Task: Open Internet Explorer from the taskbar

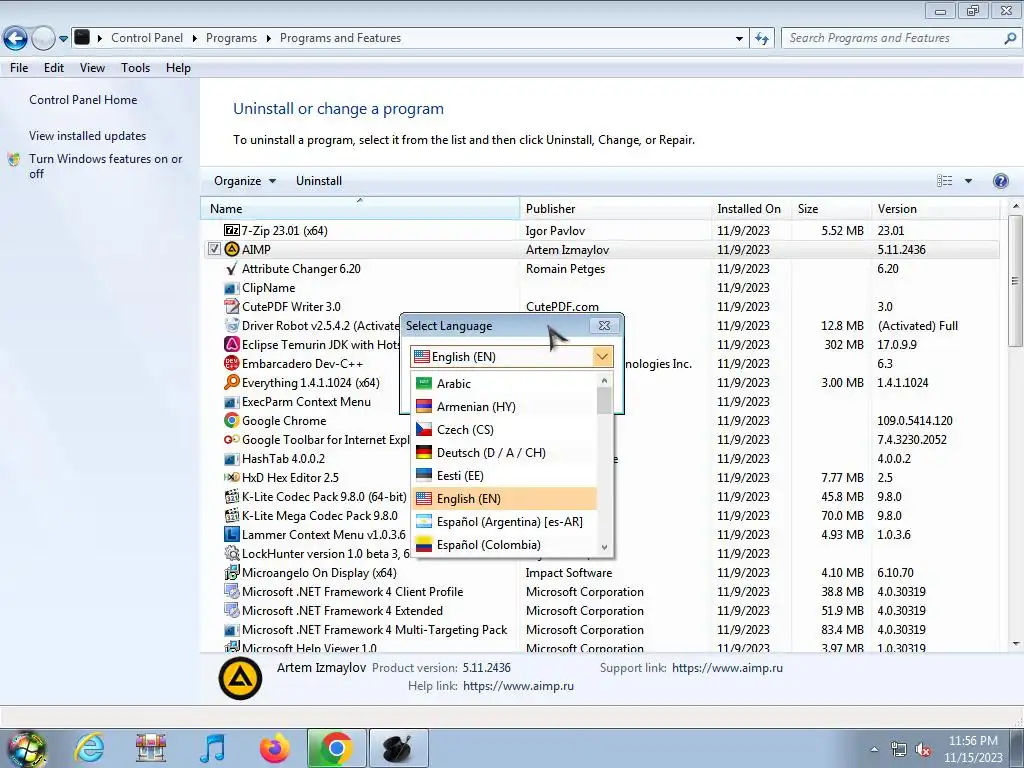Action: point(89,747)
